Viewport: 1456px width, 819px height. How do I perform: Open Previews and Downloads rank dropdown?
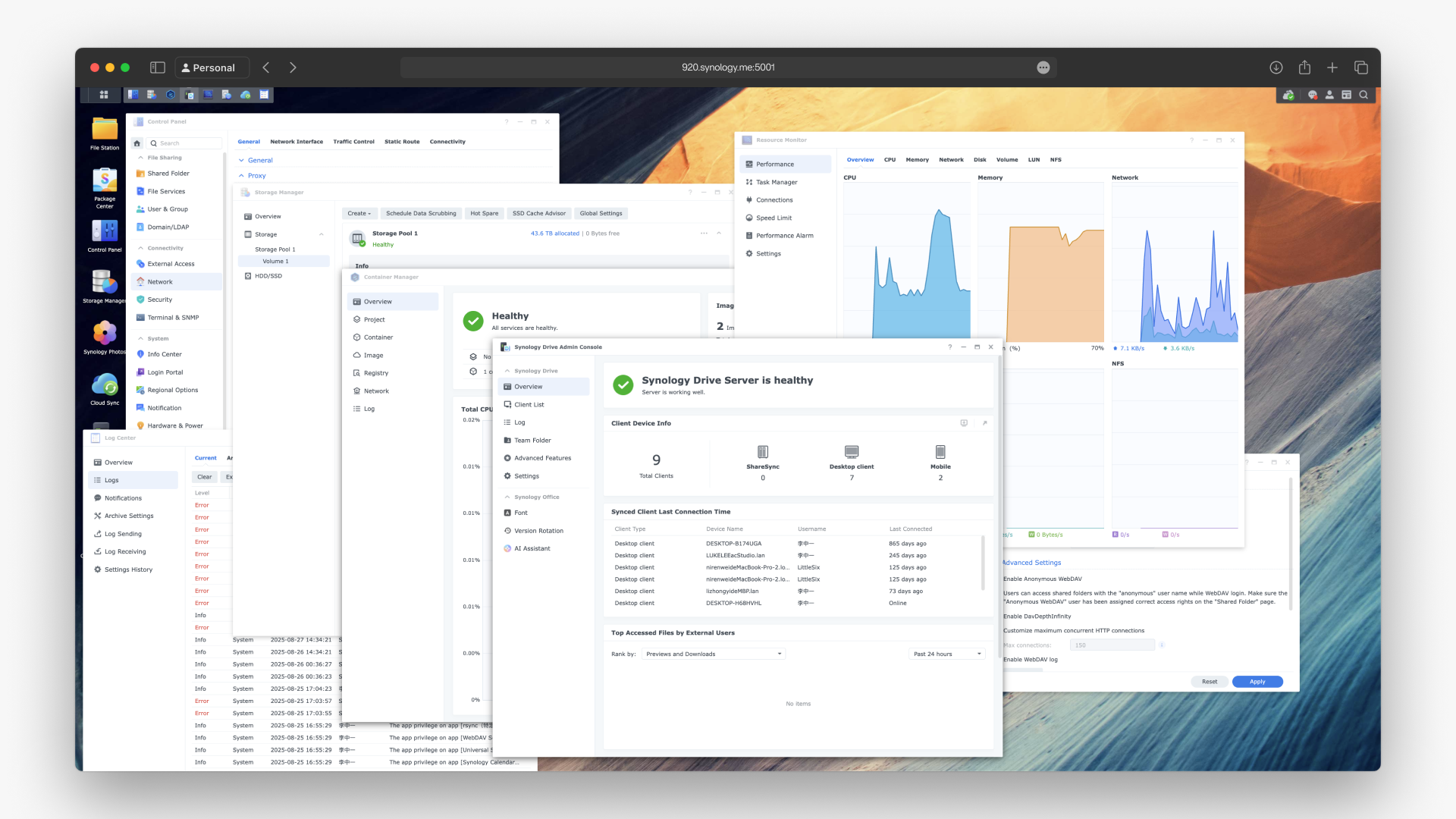(713, 654)
